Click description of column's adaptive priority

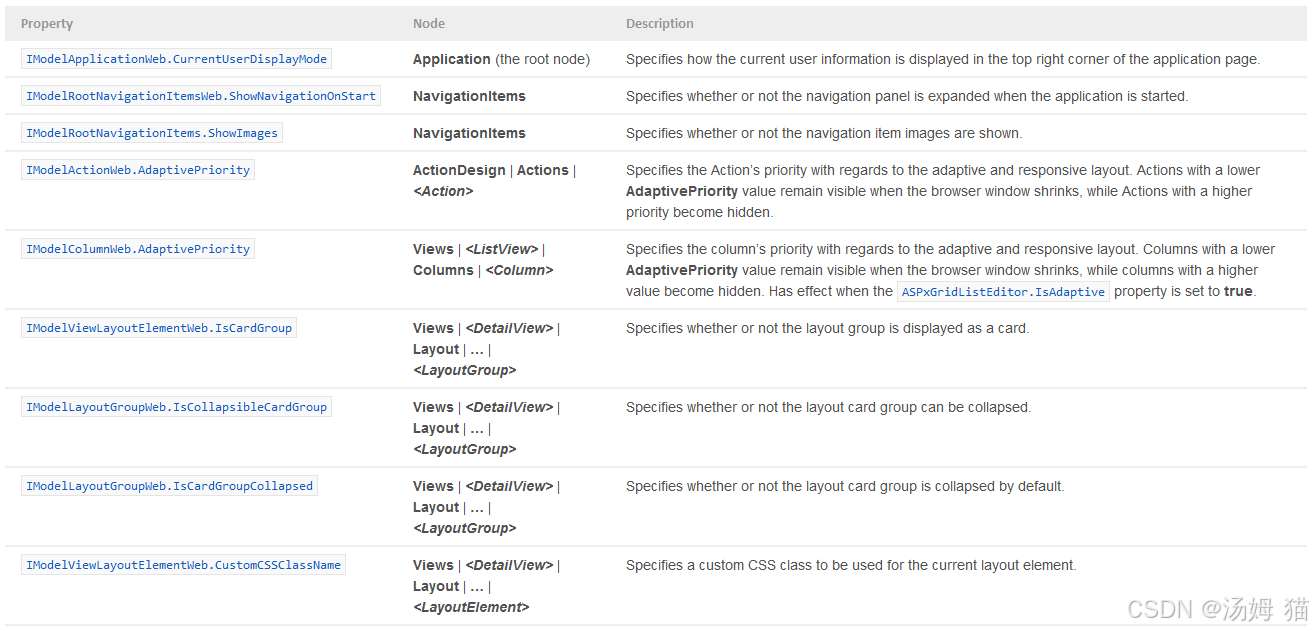point(951,270)
